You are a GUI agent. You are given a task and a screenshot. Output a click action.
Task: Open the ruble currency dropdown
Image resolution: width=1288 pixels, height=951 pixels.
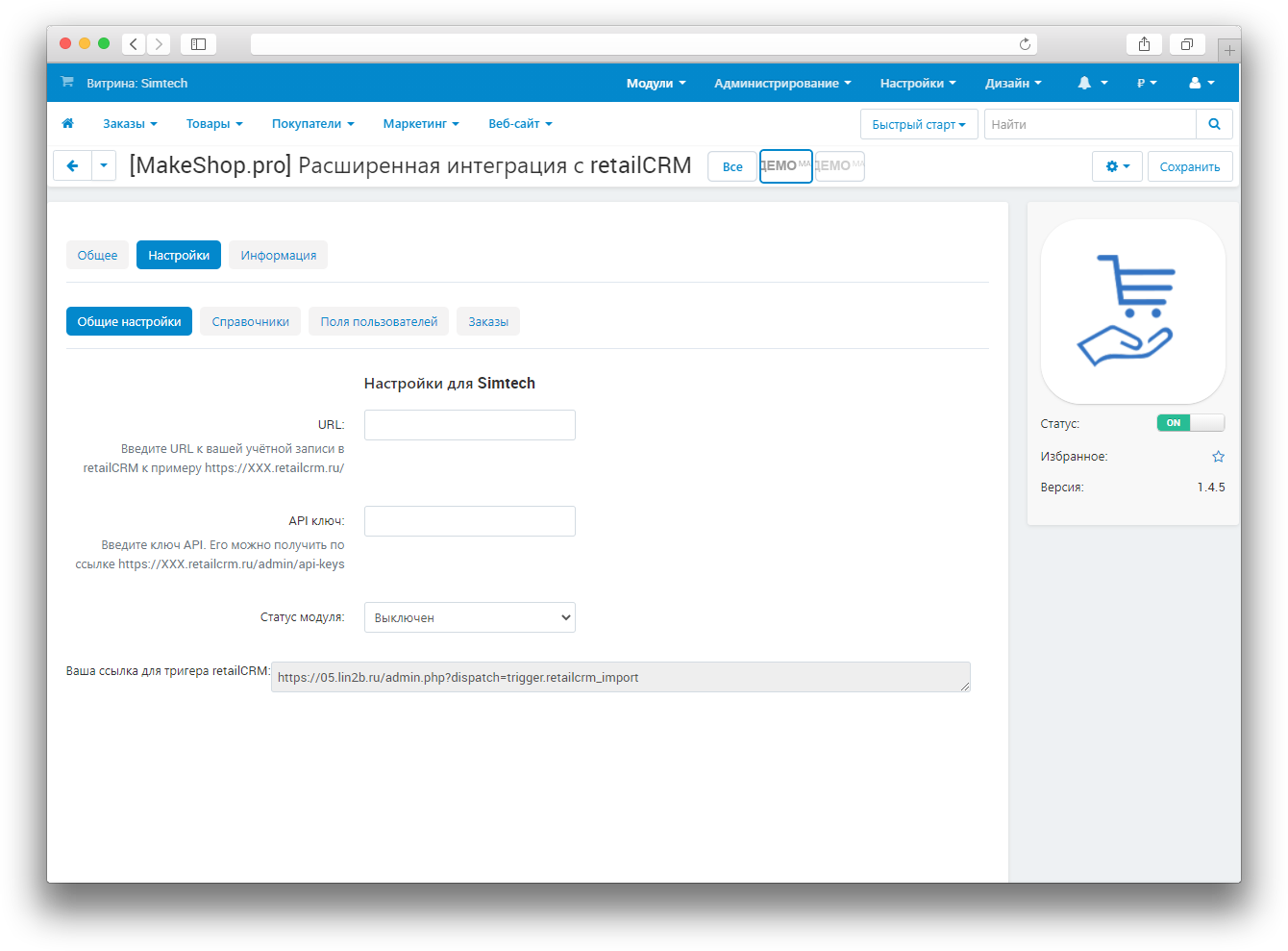pos(1146,84)
